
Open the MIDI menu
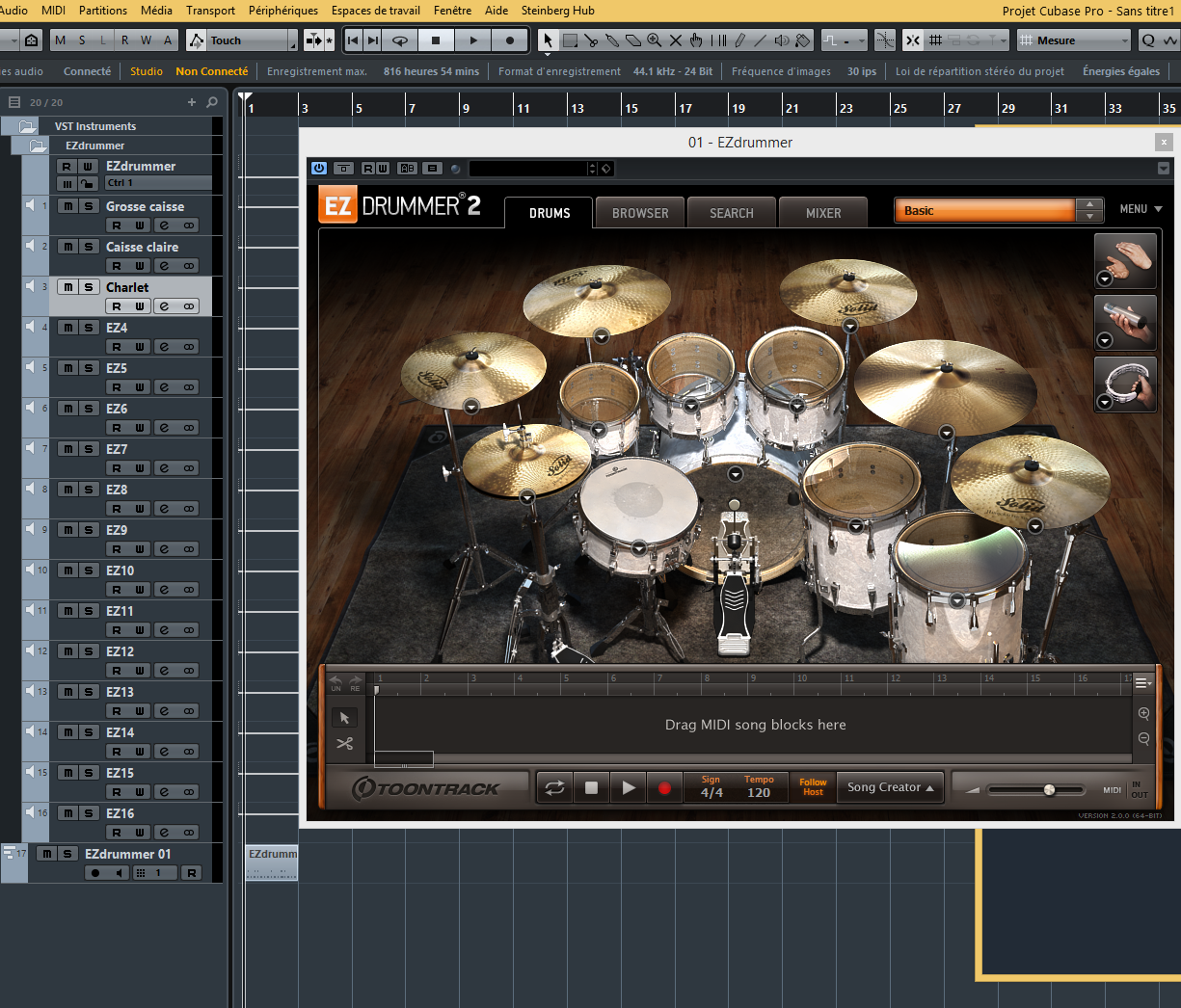click(54, 11)
